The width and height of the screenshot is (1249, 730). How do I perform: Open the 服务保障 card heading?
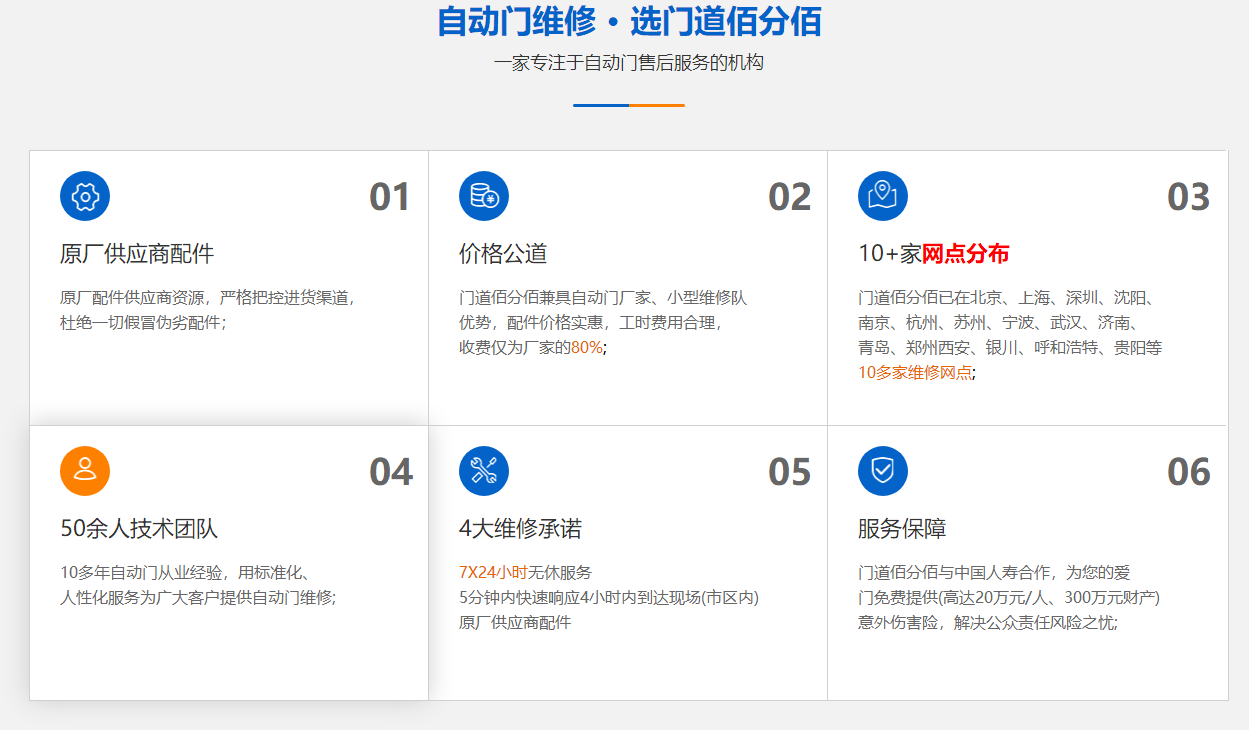[902, 529]
